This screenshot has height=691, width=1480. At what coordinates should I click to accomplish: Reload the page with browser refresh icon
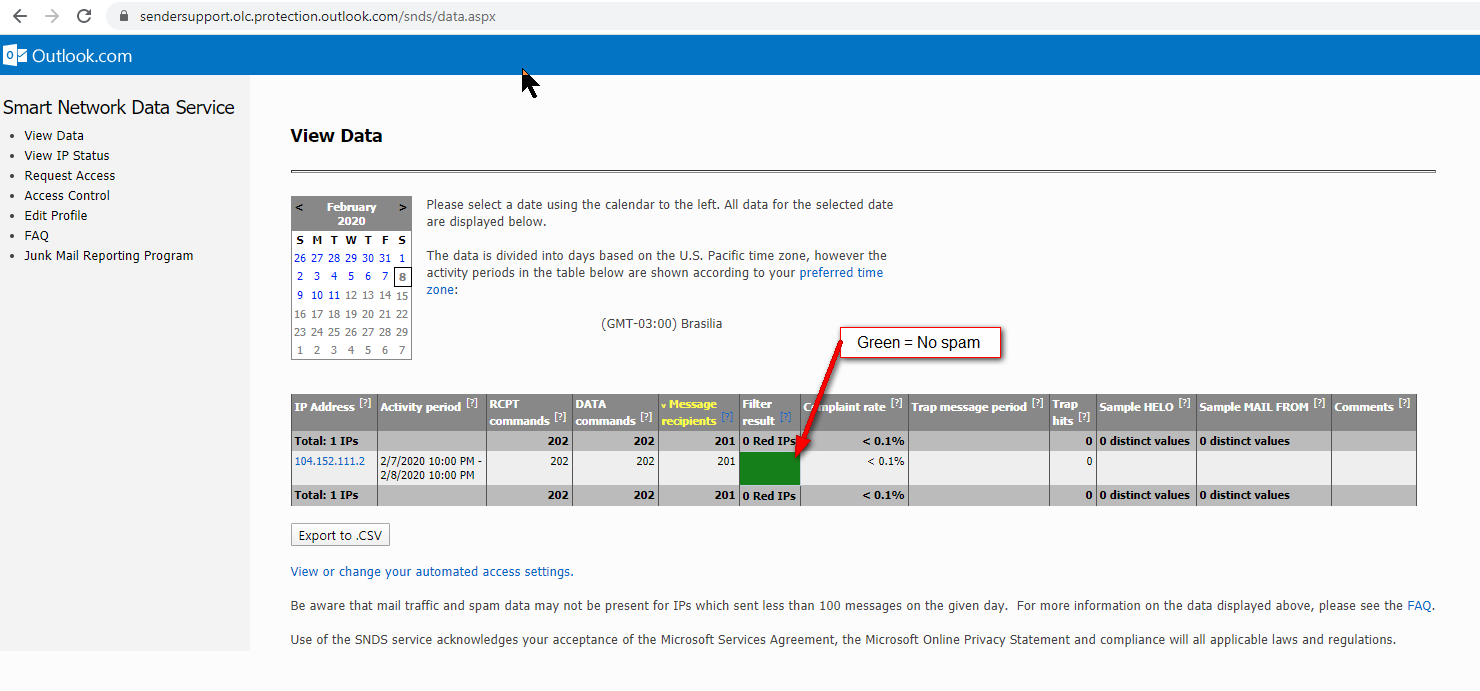pyautogui.click(x=84, y=16)
